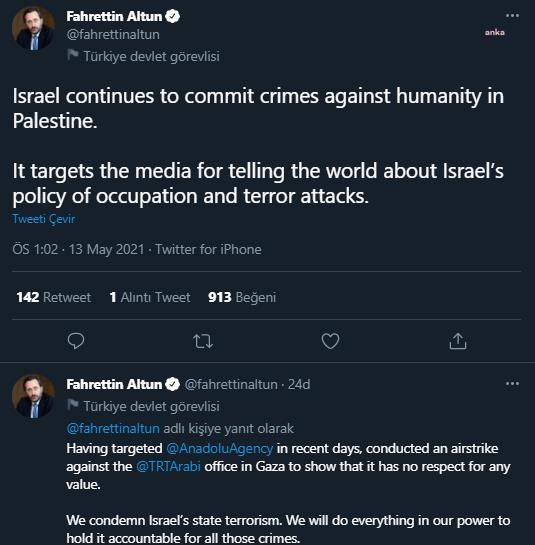Screen dimensions: 535x545
Task: Like the tweet with heart icon
Action: coord(330,341)
